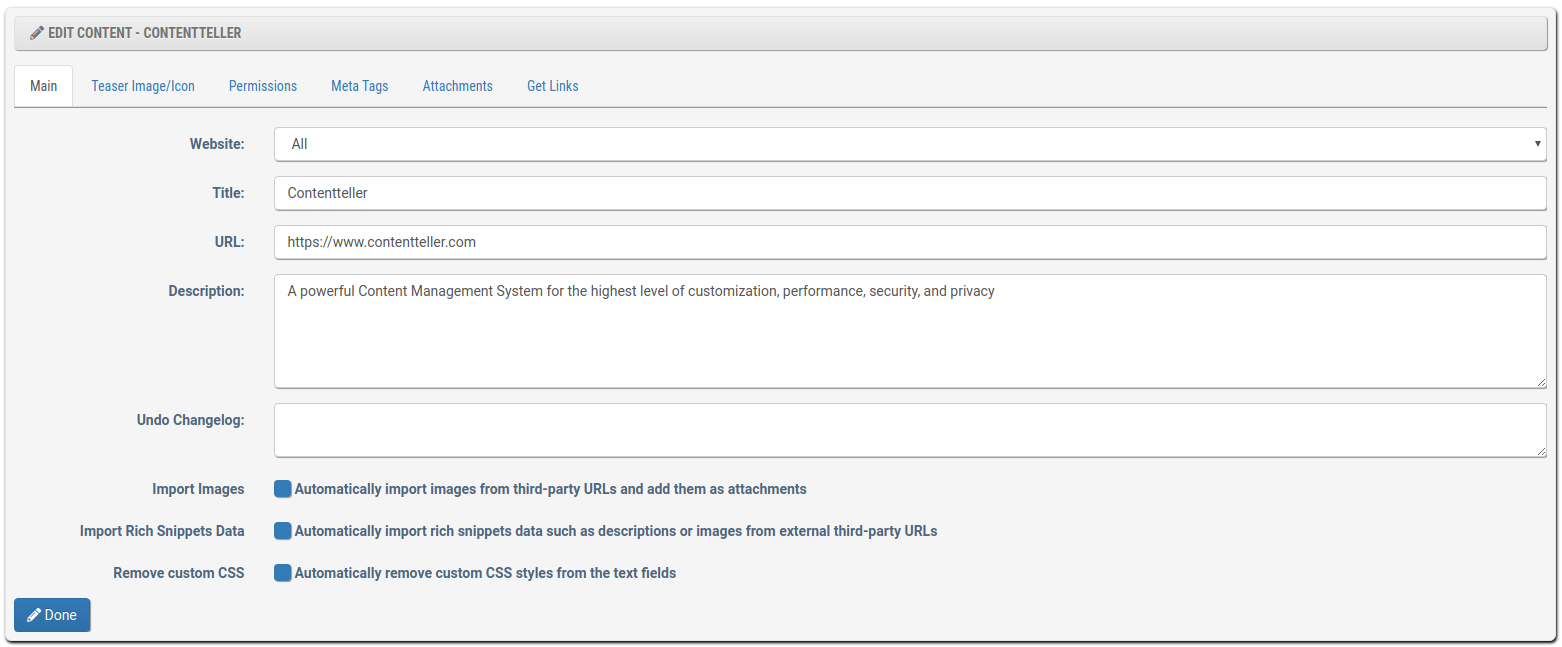Image resolution: width=1562 pixels, height=647 pixels.
Task: Click the pencil icon in the Edit Content header
Action: click(x=37, y=33)
